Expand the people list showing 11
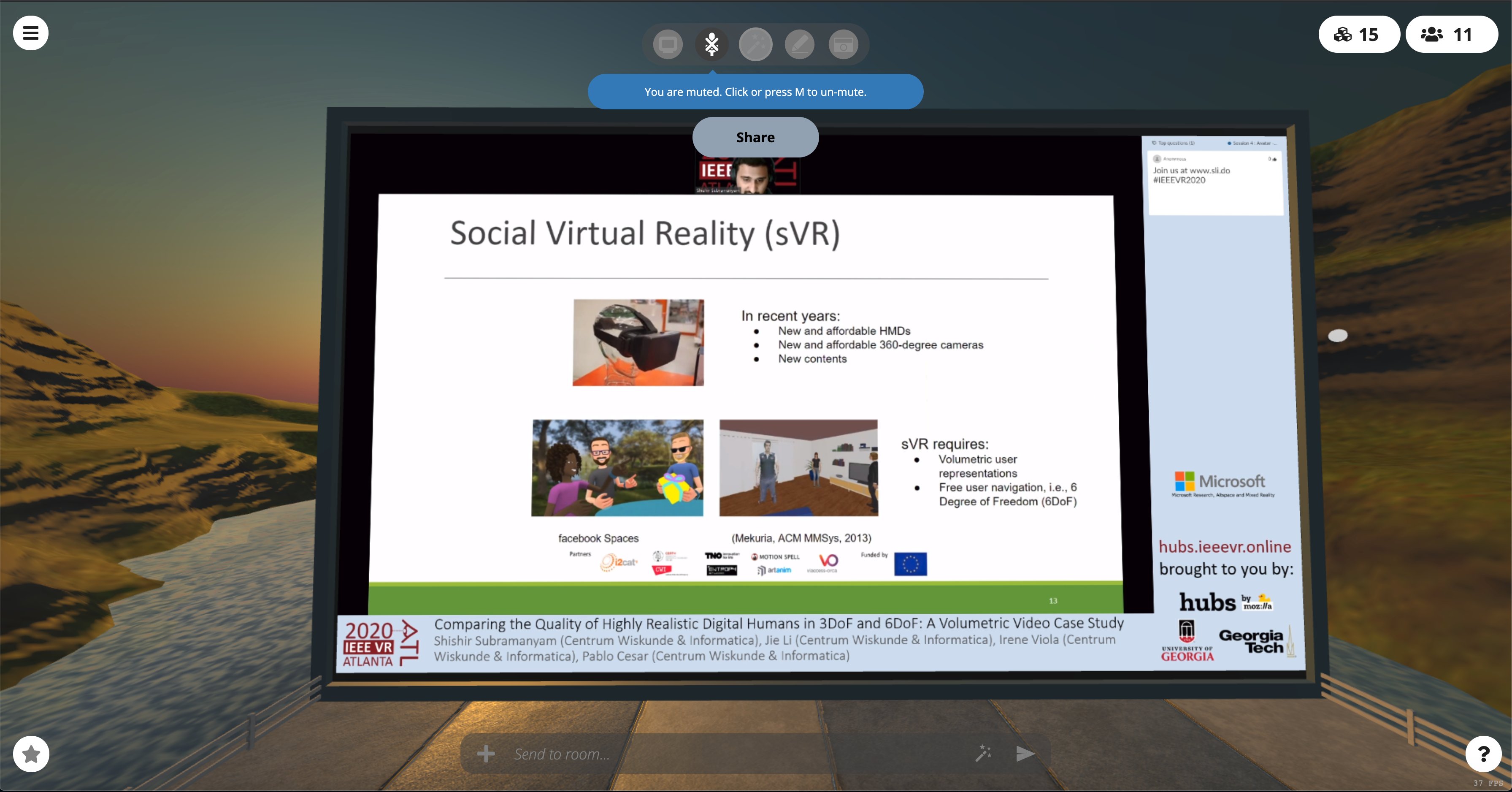 coord(1450,35)
